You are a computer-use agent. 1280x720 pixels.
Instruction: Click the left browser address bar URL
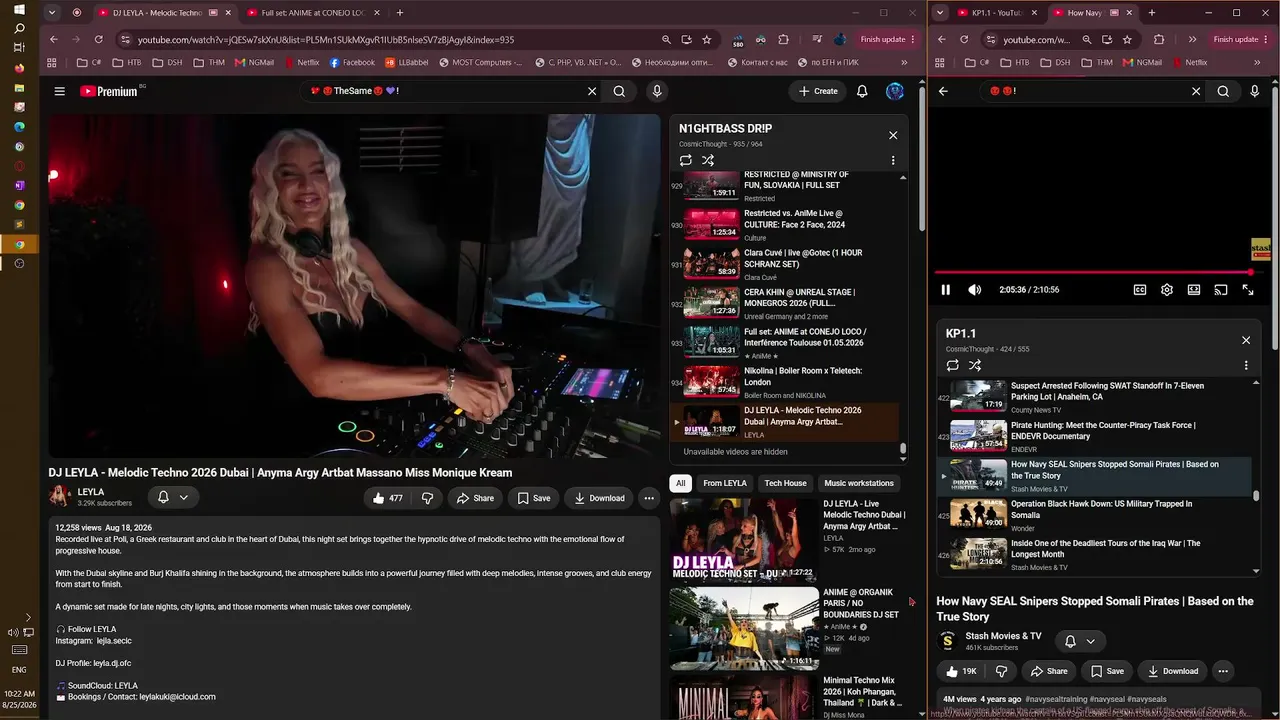pyautogui.click(x=326, y=40)
